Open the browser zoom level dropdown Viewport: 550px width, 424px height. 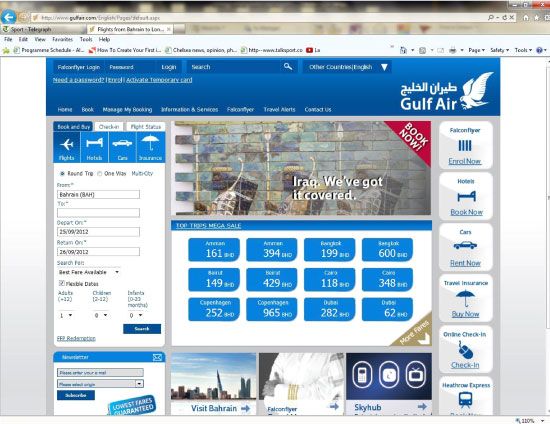(543, 420)
